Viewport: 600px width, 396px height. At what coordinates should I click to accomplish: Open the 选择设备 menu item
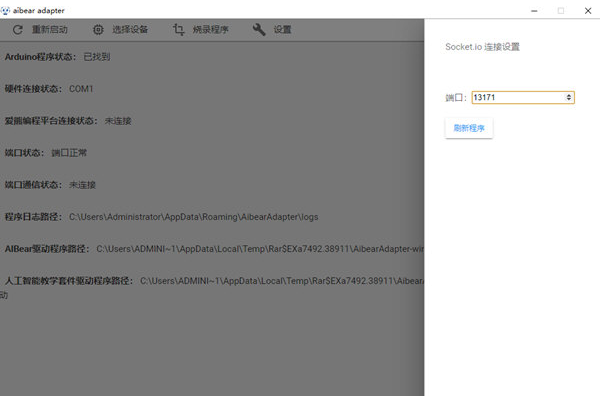tap(130, 29)
